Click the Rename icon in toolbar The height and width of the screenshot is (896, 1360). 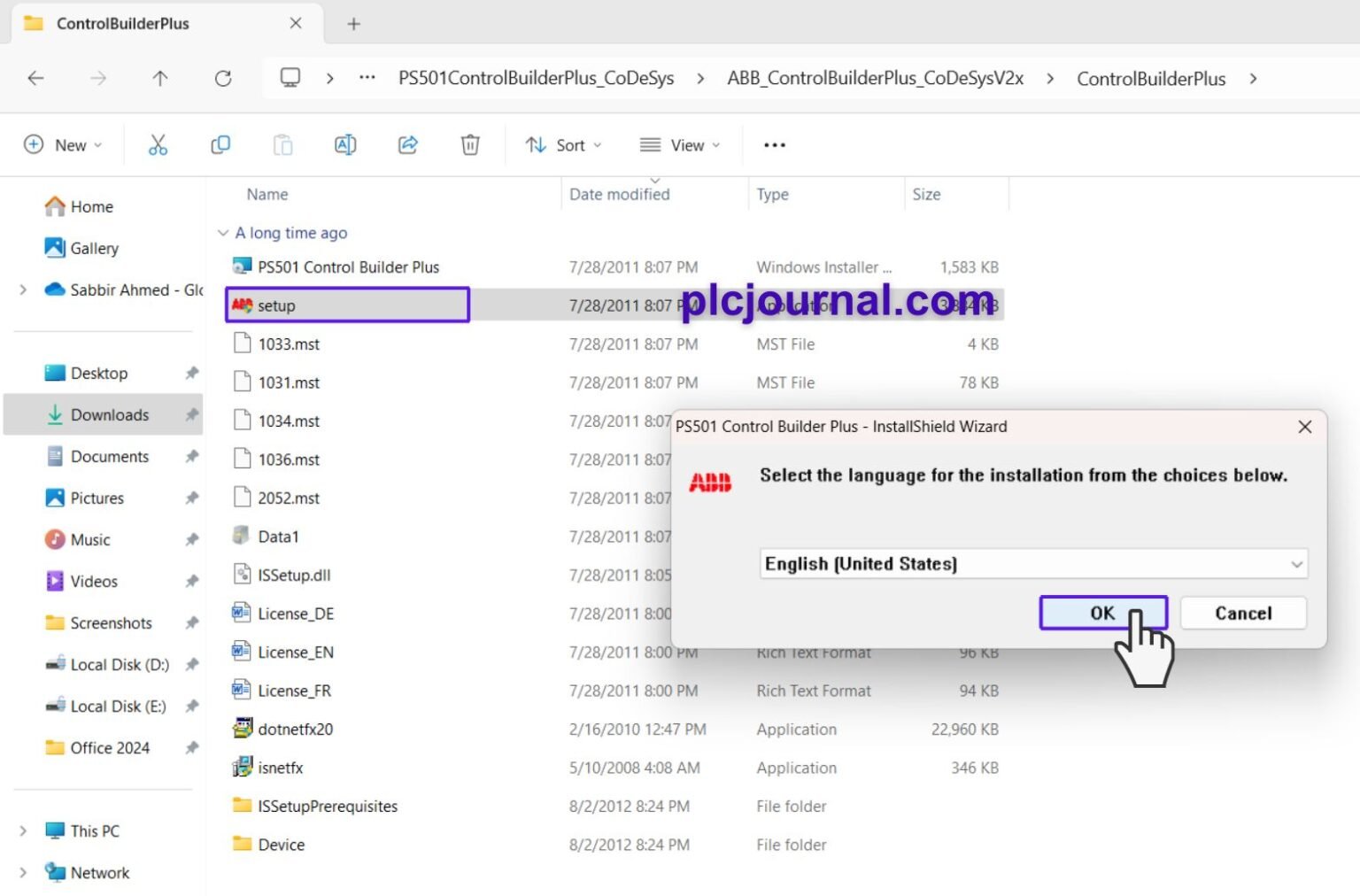[345, 145]
